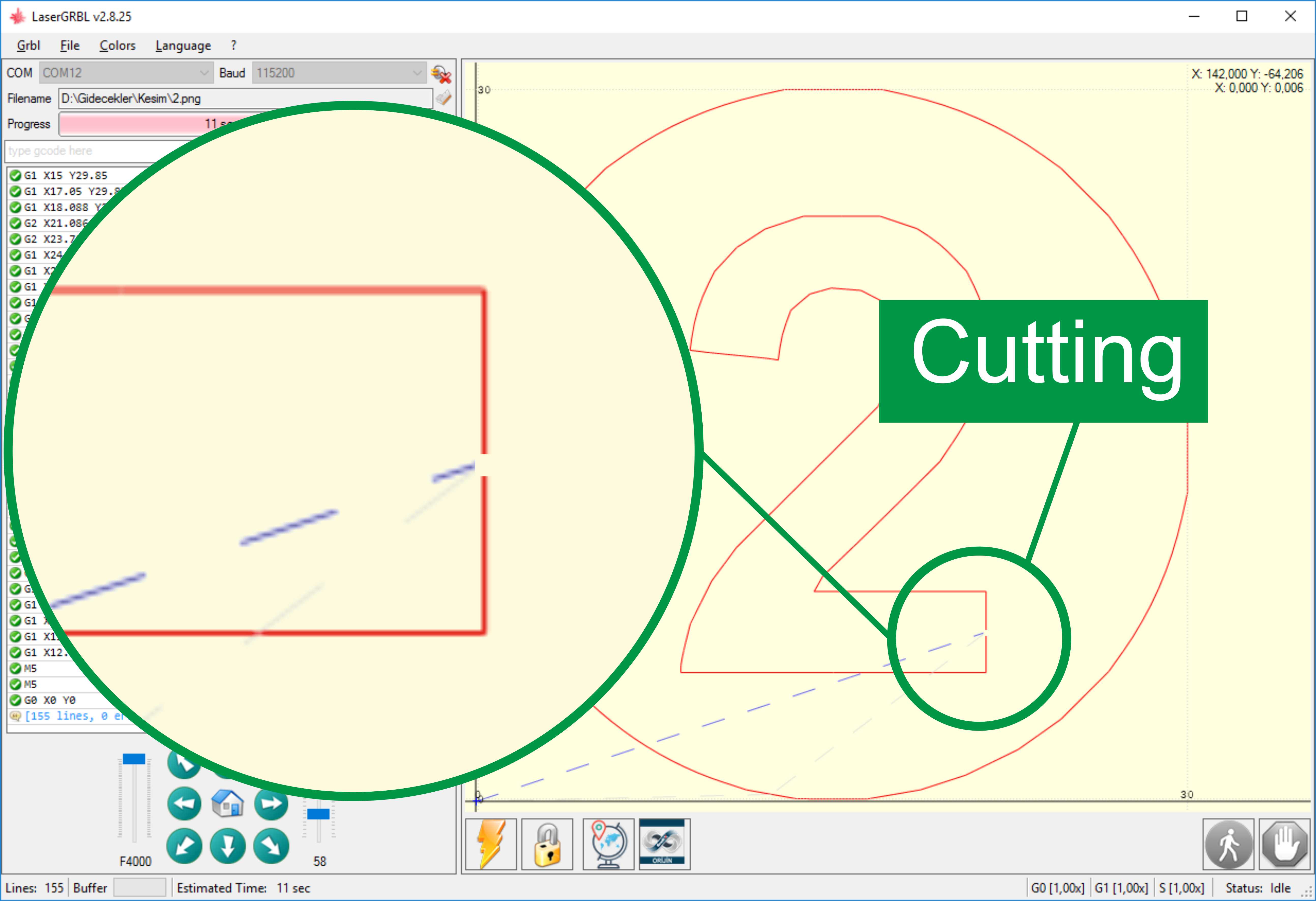Viewport: 1316px width, 901px height.
Task: Jog down with the down arrow button
Action: [x=228, y=846]
